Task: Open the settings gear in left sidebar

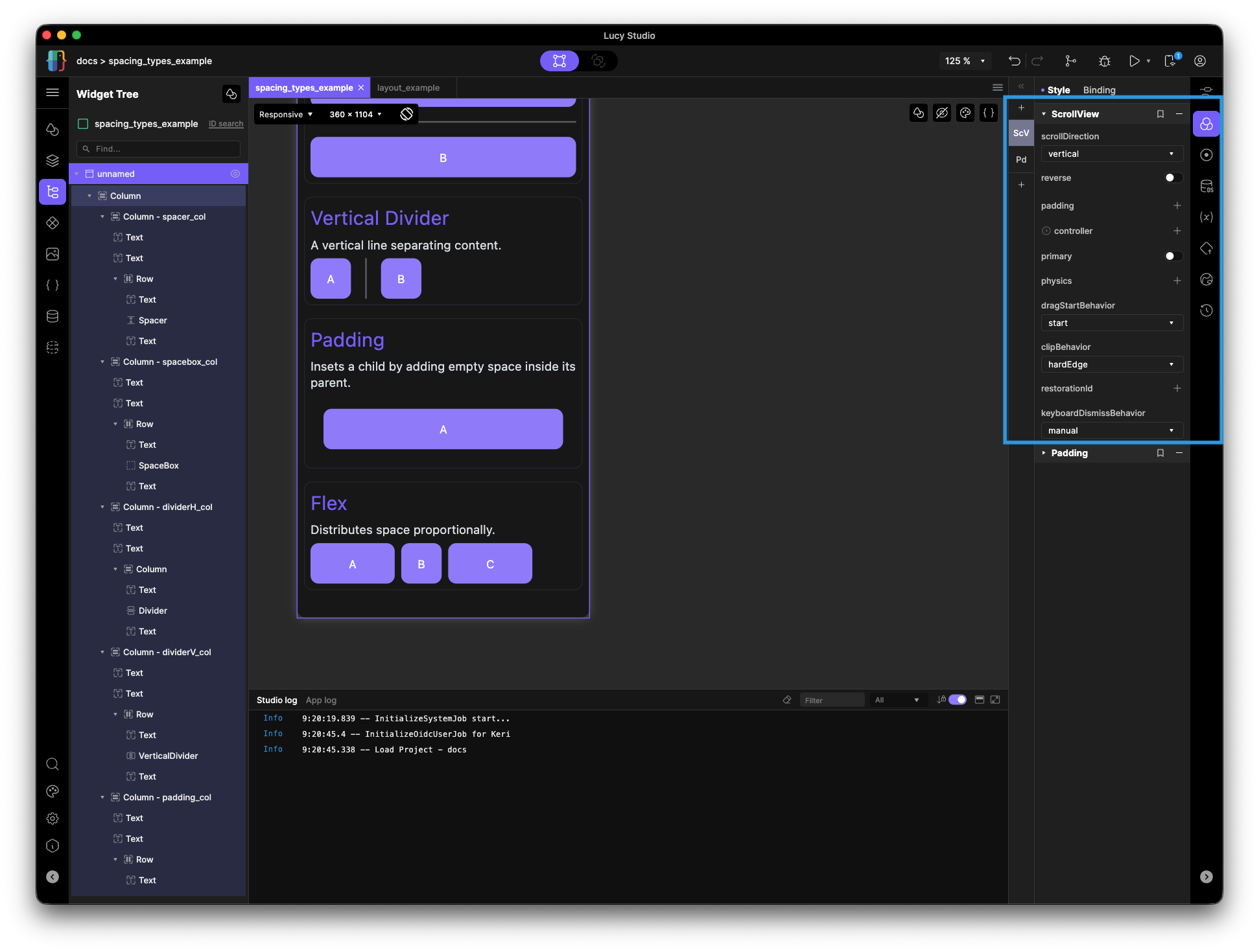Action: click(x=53, y=818)
